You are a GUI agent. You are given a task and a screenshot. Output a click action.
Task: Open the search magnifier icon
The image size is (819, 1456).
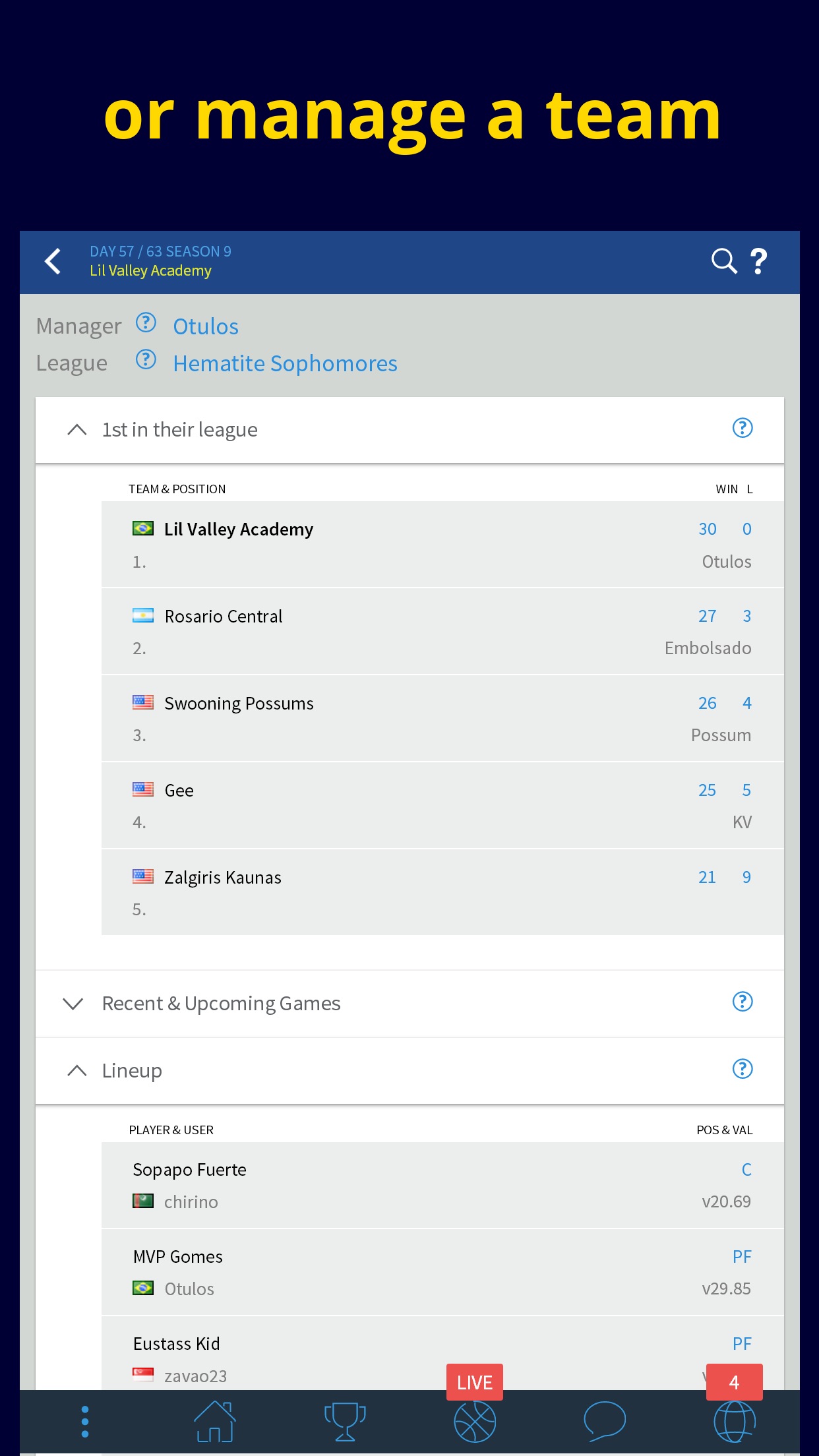723,261
